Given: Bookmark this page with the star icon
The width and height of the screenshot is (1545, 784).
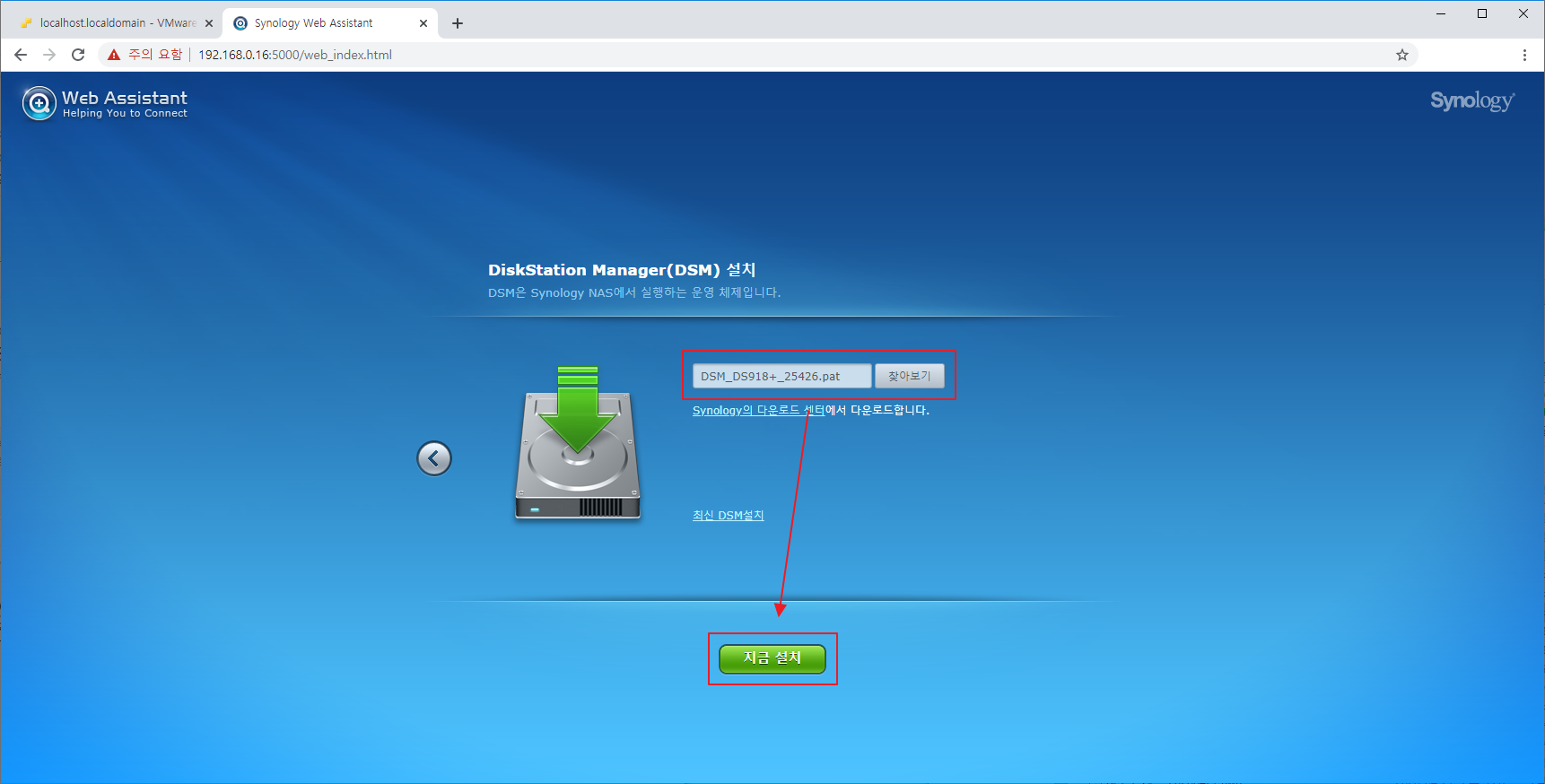Looking at the screenshot, I should (x=1402, y=55).
